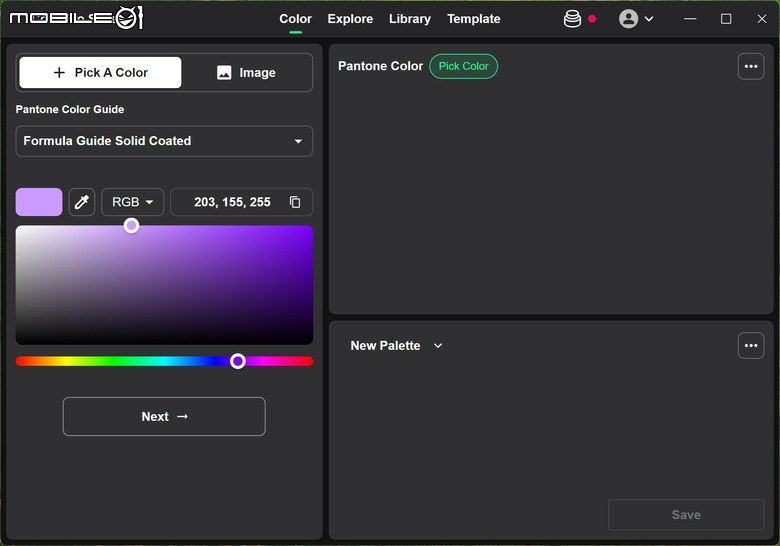The height and width of the screenshot is (546, 780).
Task: Click the green Pick Color pill
Action: (x=464, y=66)
